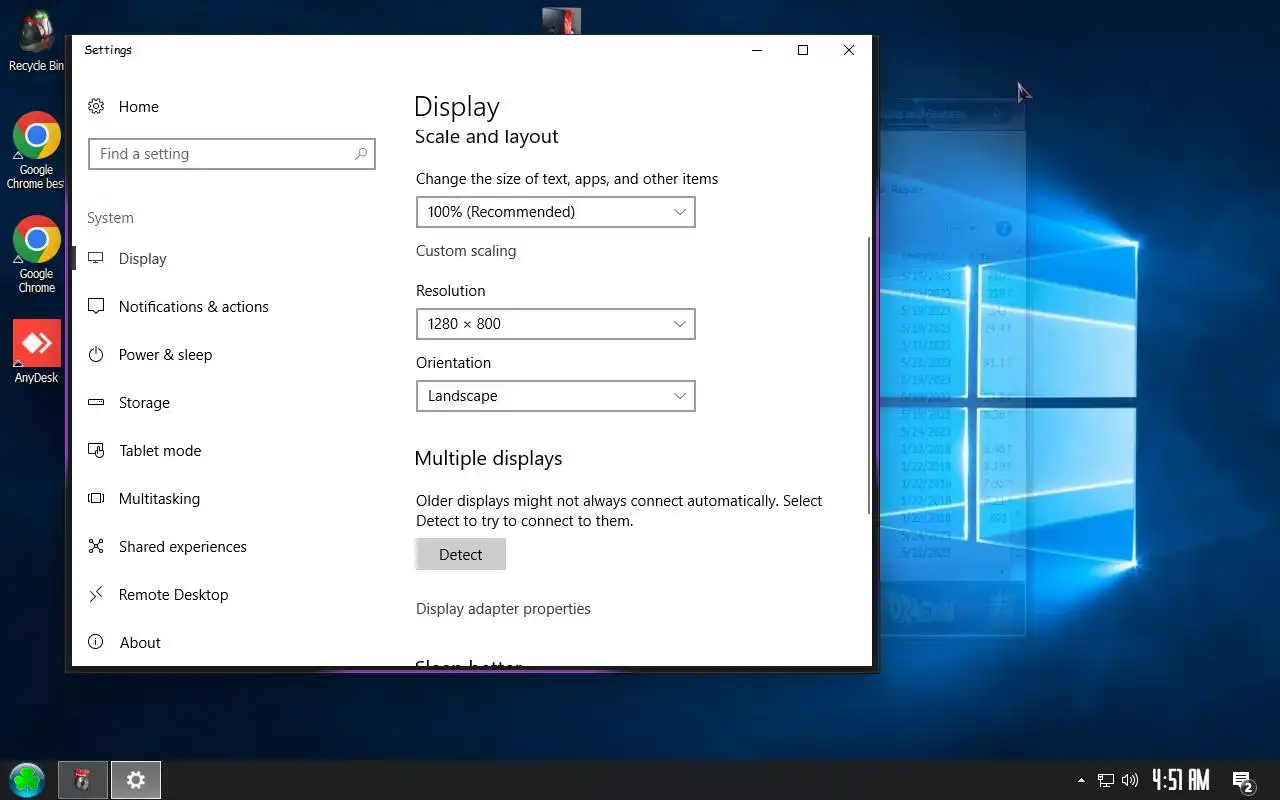This screenshot has height=800, width=1280.
Task: Click the Notifications & actions speech bubble icon
Action: 96,306
